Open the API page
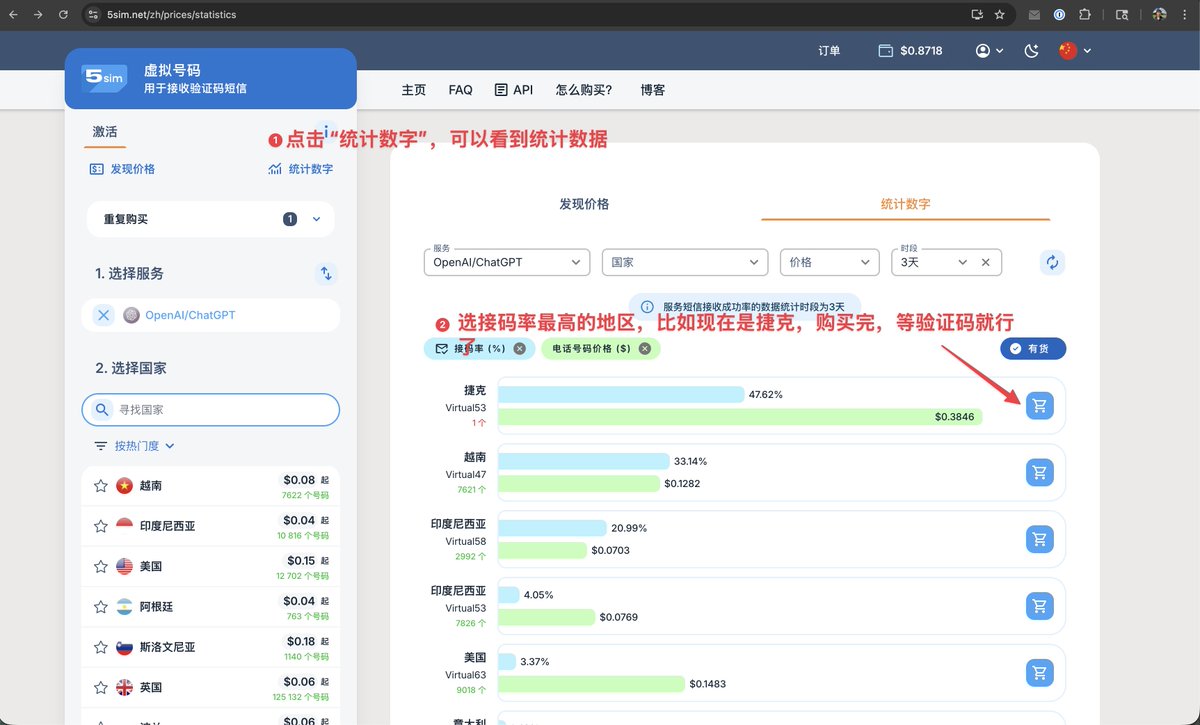Viewport: 1200px width, 725px height. click(x=514, y=90)
